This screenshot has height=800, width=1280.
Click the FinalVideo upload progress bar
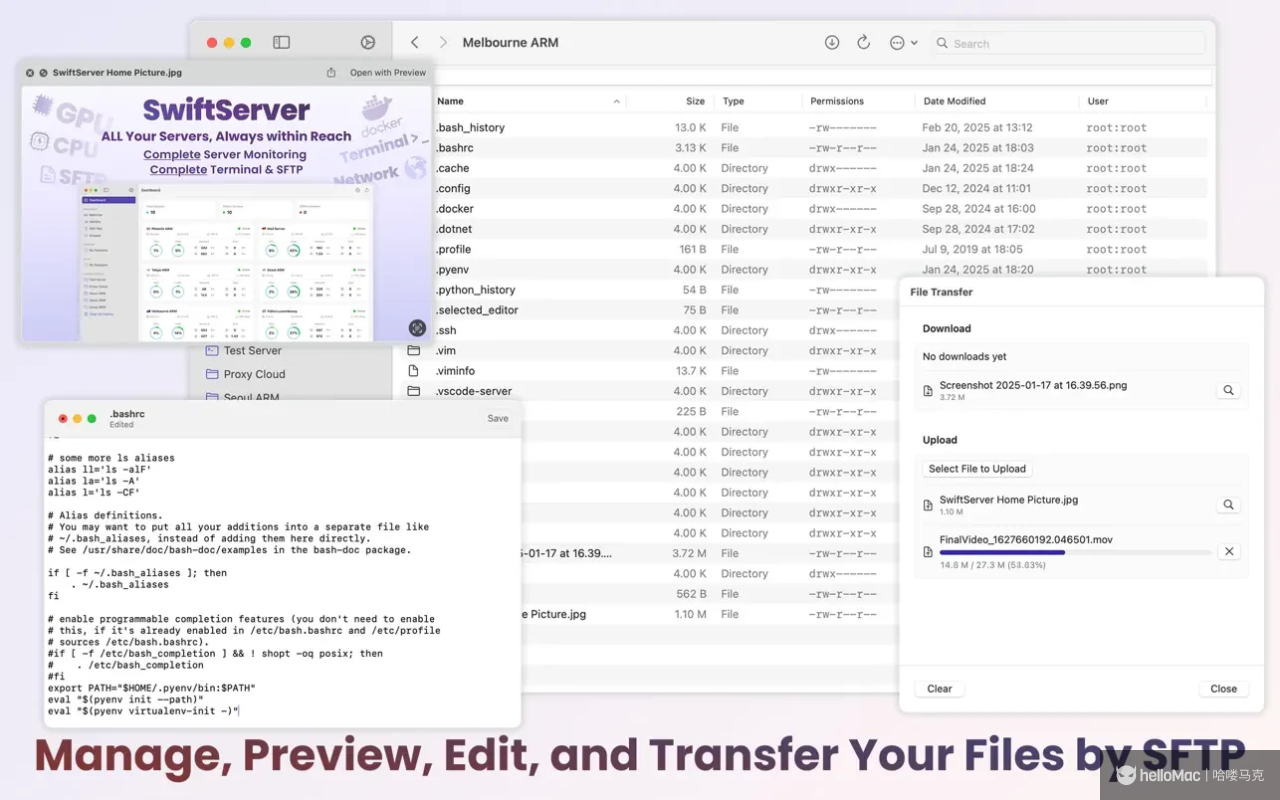1074,552
